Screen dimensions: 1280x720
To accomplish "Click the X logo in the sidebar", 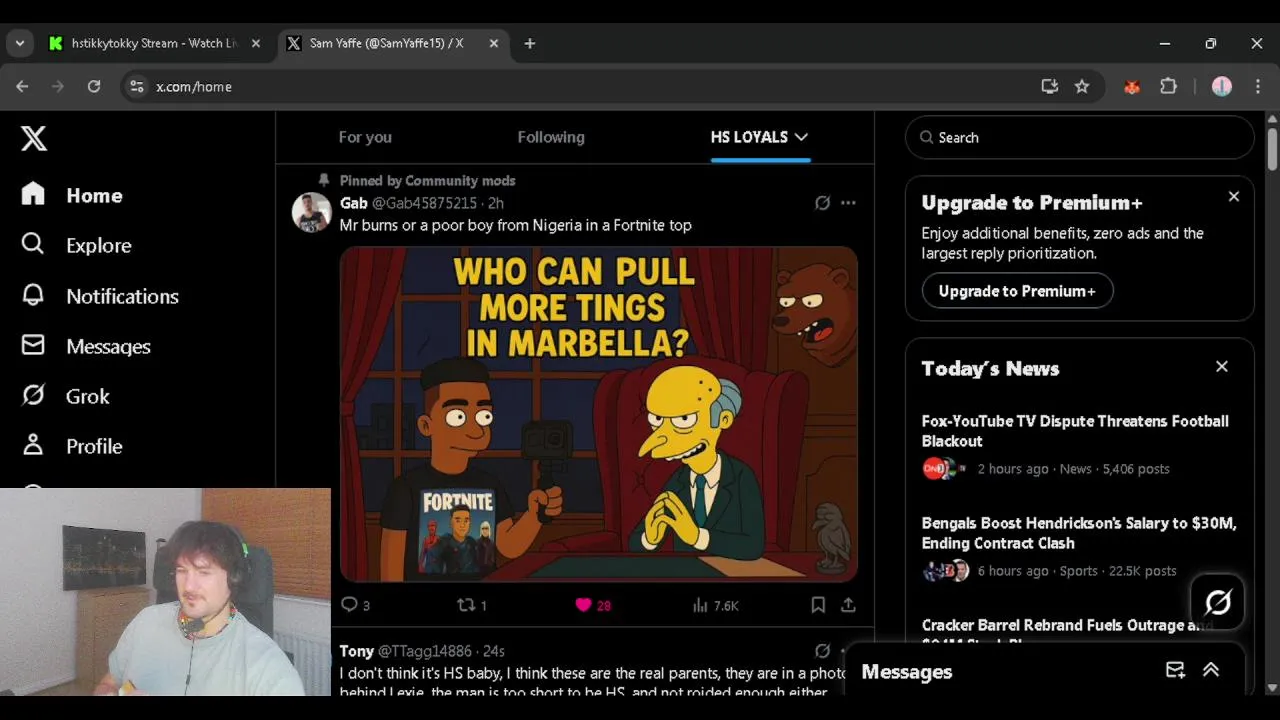I will (x=34, y=138).
